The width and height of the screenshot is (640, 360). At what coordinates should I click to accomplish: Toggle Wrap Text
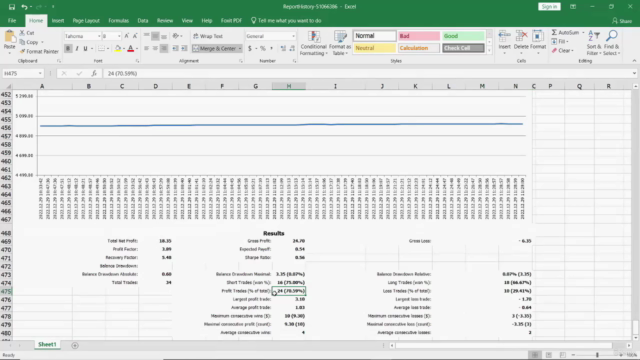coord(208,36)
